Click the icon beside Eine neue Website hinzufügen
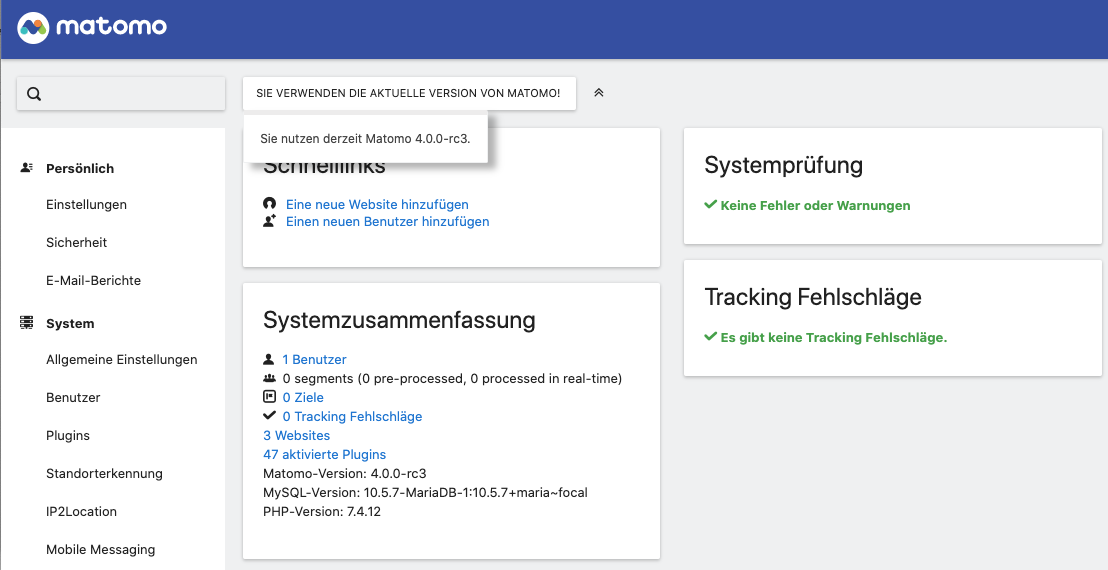The image size is (1108, 570). tap(269, 204)
